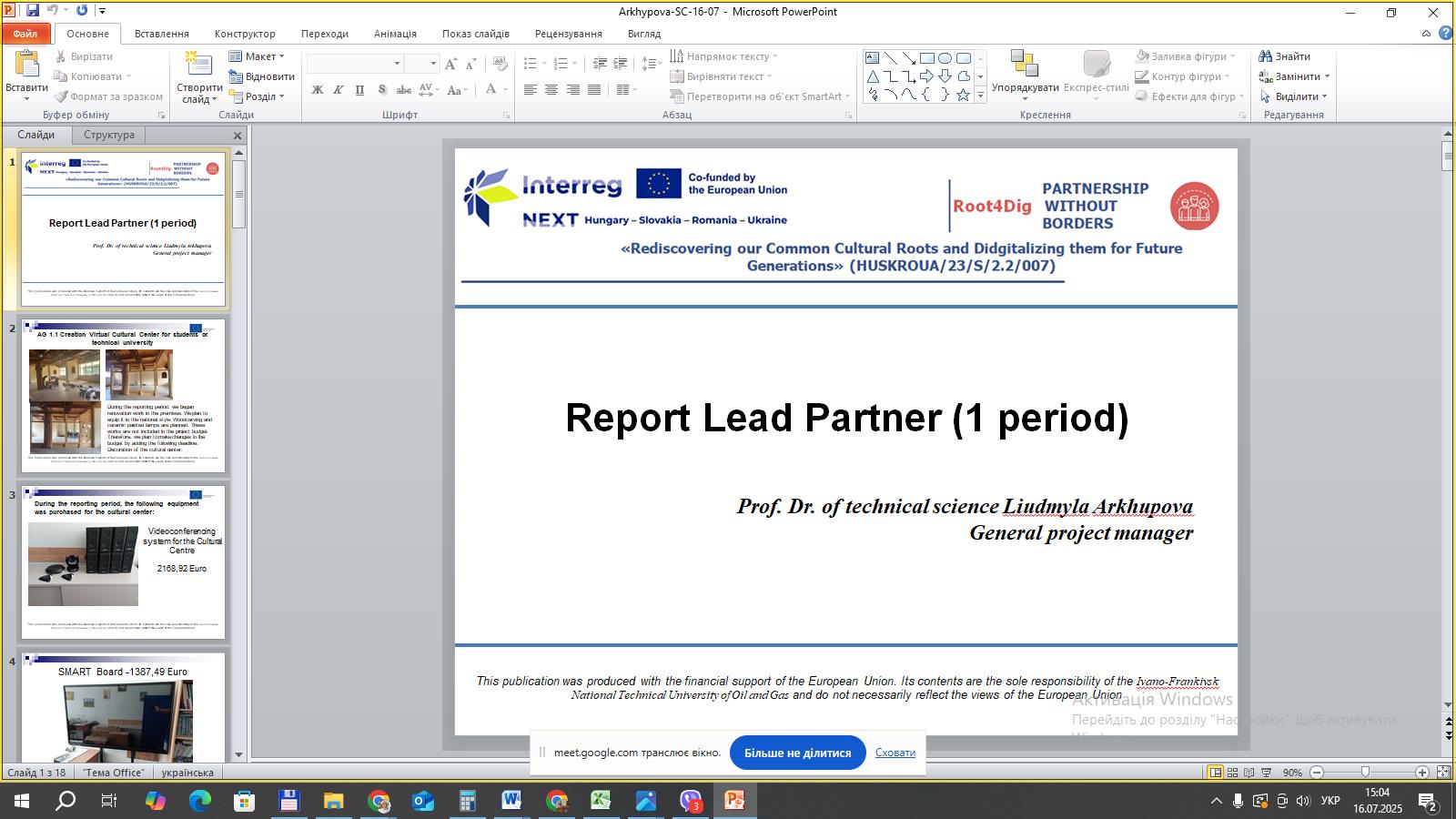
Task: Open the text direction (Напрямок тексту) dropdown
Action: (723, 56)
